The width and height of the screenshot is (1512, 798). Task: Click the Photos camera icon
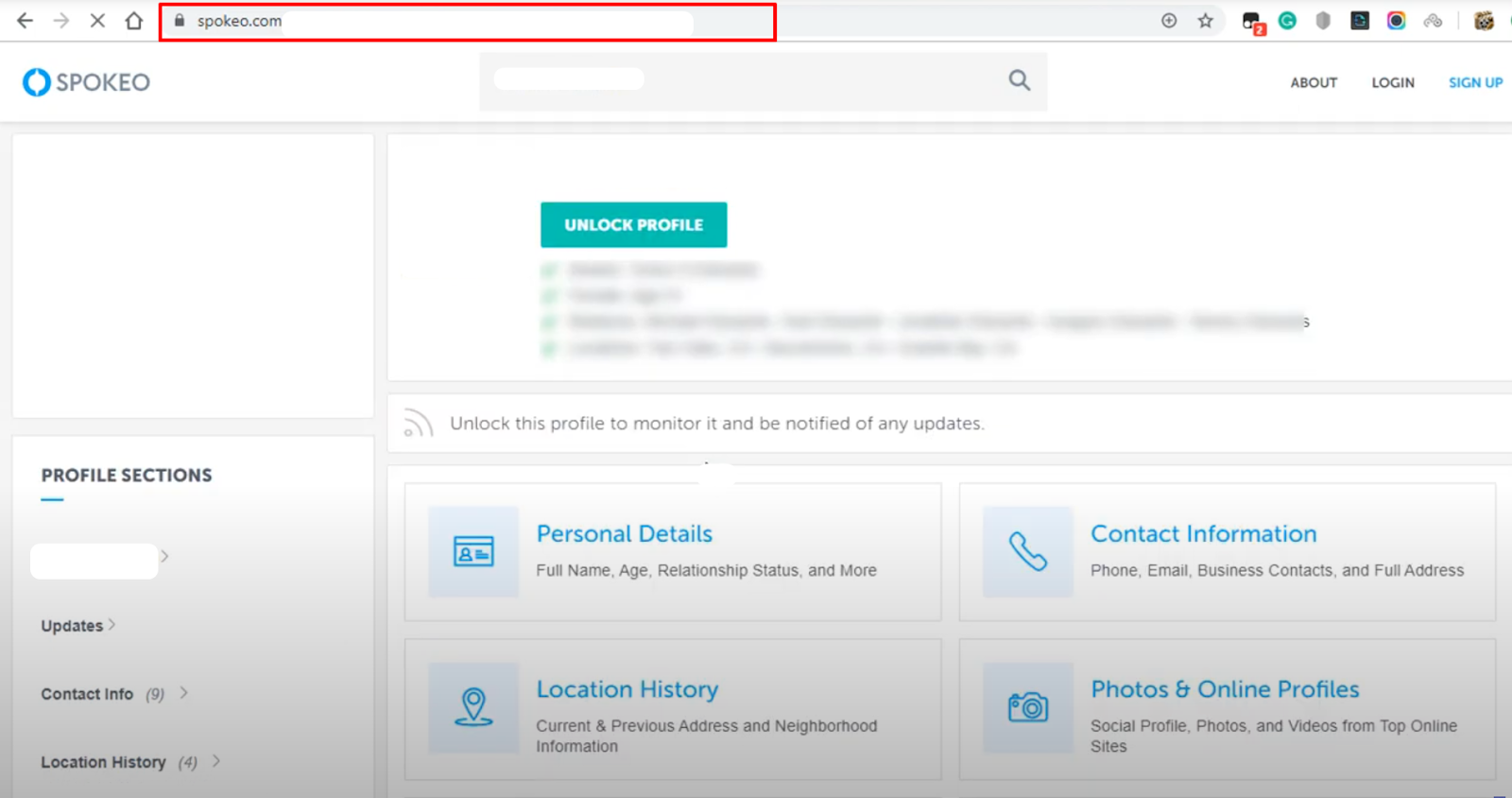click(1027, 707)
